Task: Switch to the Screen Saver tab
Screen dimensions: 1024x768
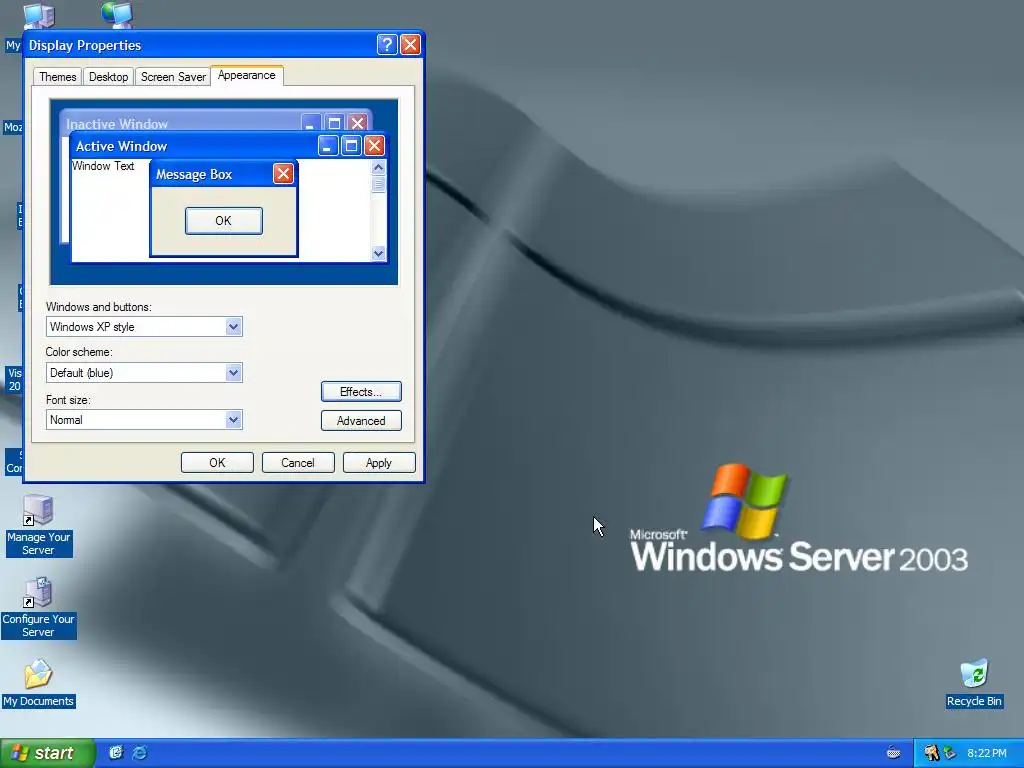Action: point(173,76)
